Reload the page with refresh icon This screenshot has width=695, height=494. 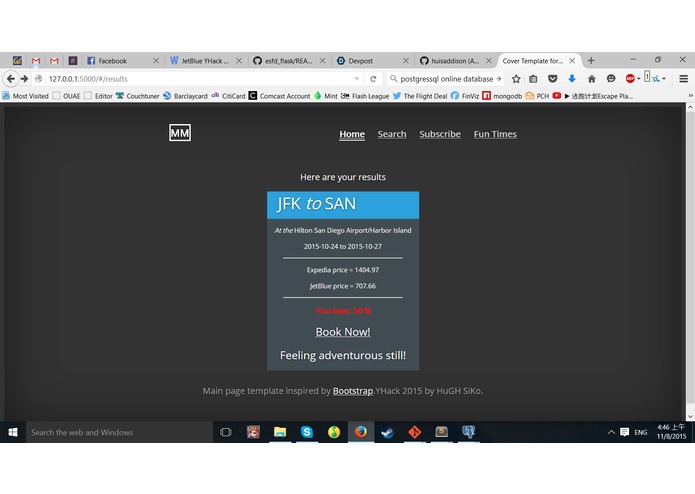pos(373,79)
